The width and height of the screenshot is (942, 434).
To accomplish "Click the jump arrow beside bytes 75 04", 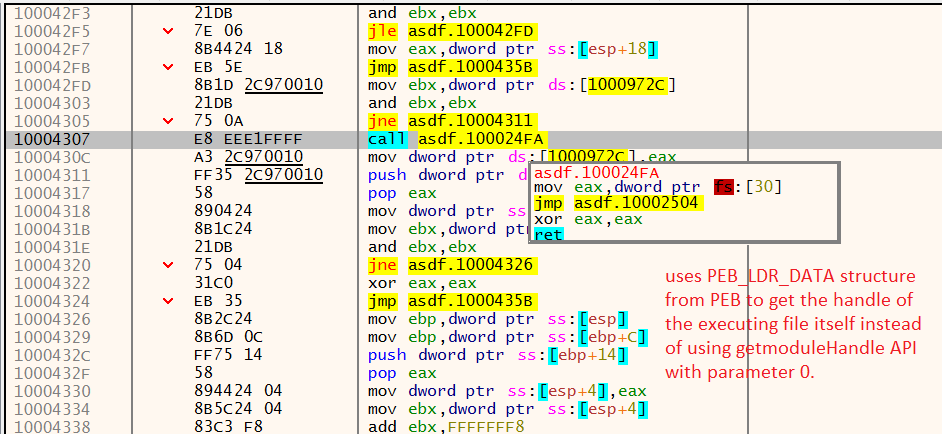I will click(x=168, y=265).
